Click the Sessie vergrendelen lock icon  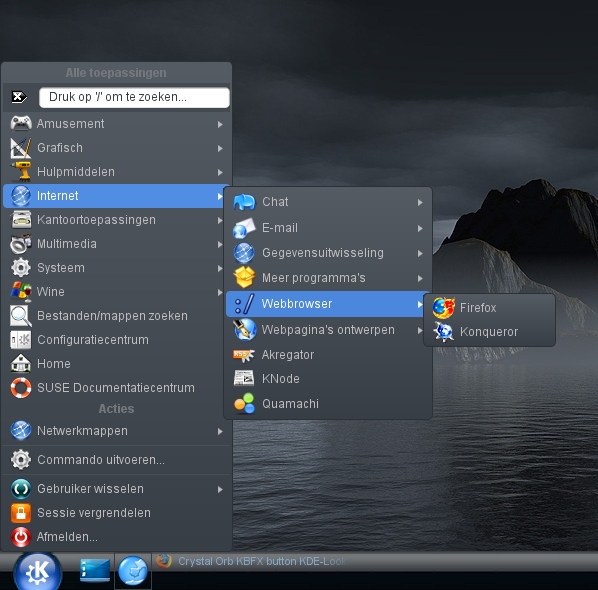point(21,513)
